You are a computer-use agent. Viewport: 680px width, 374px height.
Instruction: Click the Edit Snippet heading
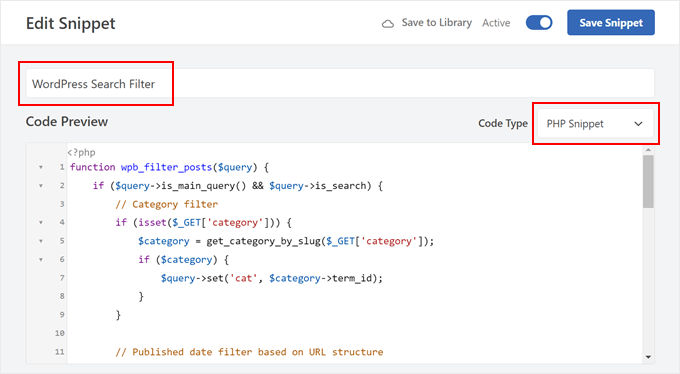pyautogui.click(x=71, y=23)
